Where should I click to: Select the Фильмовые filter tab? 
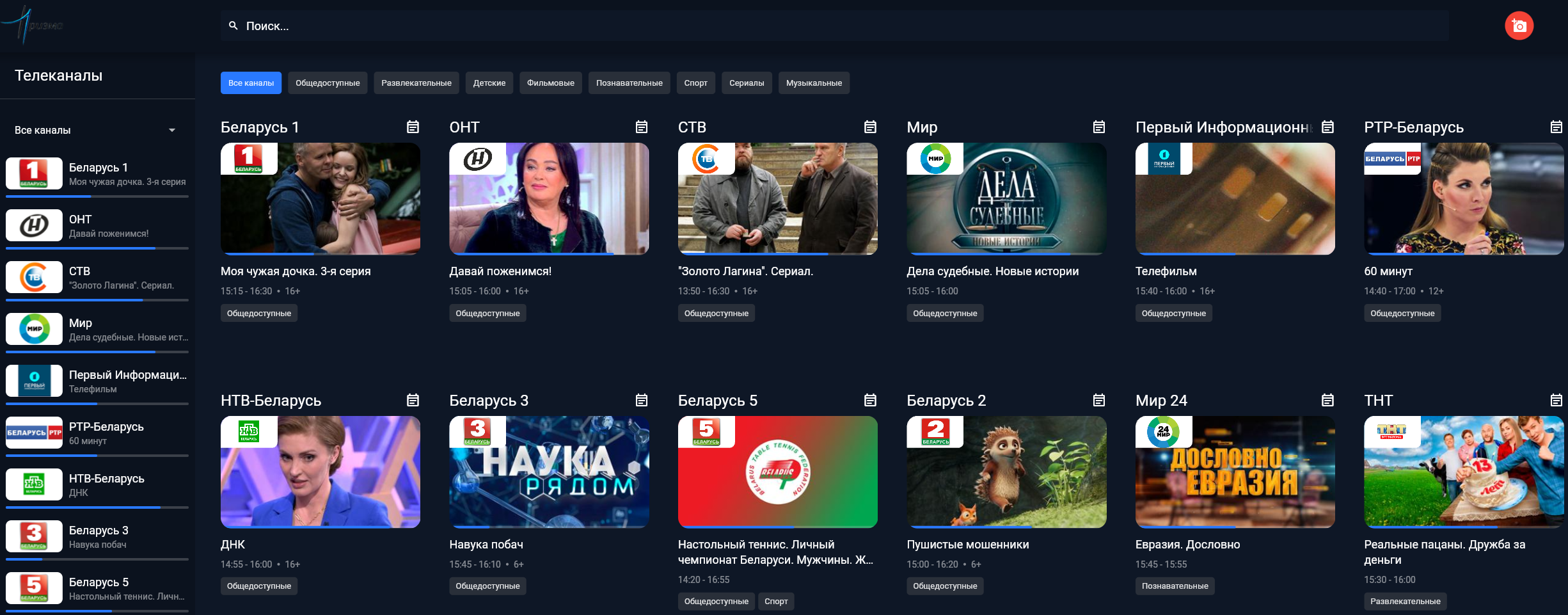(551, 83)
